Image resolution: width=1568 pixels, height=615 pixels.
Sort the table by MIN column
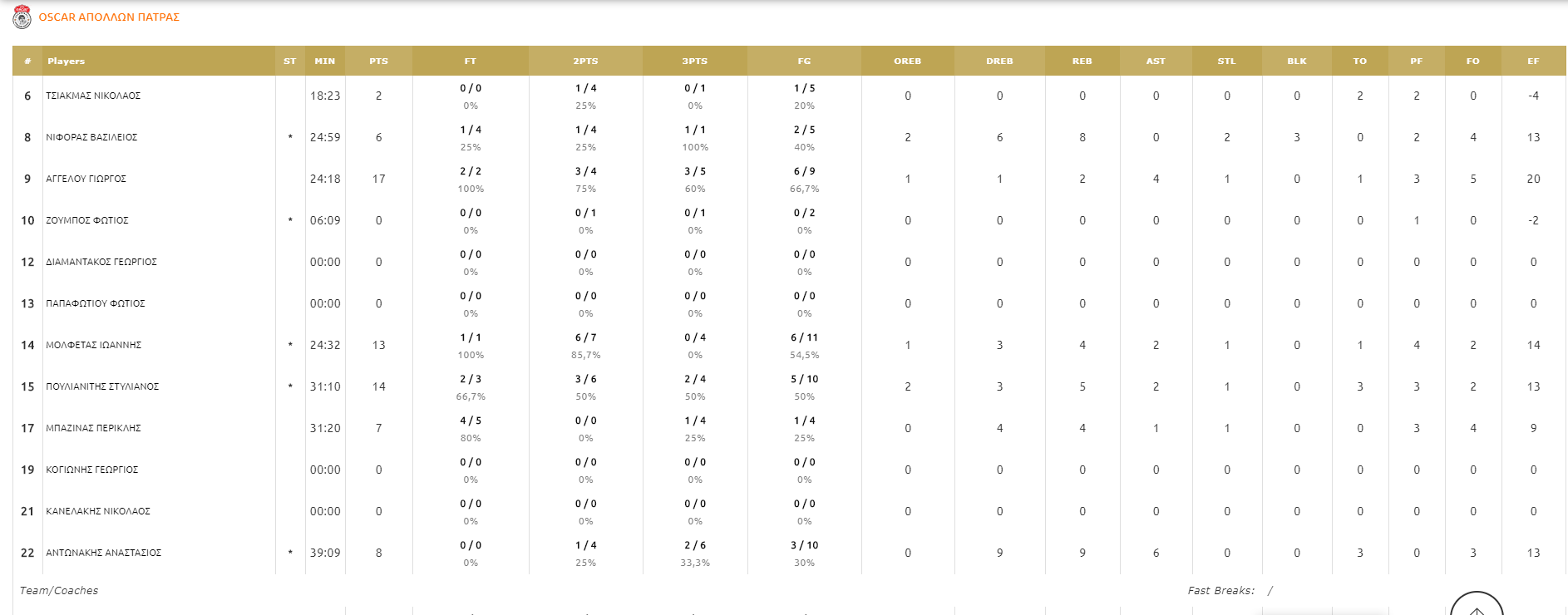tap(324, 61)
